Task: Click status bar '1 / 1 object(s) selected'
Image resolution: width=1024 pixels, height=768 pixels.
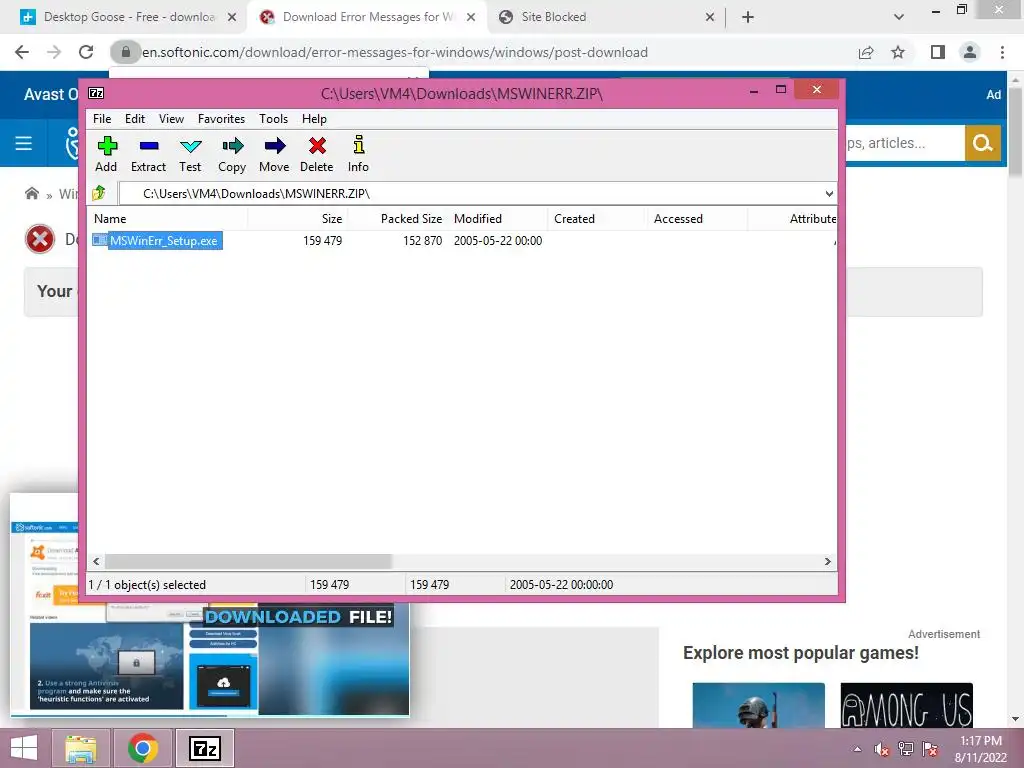Action: [x=147, y=585]
